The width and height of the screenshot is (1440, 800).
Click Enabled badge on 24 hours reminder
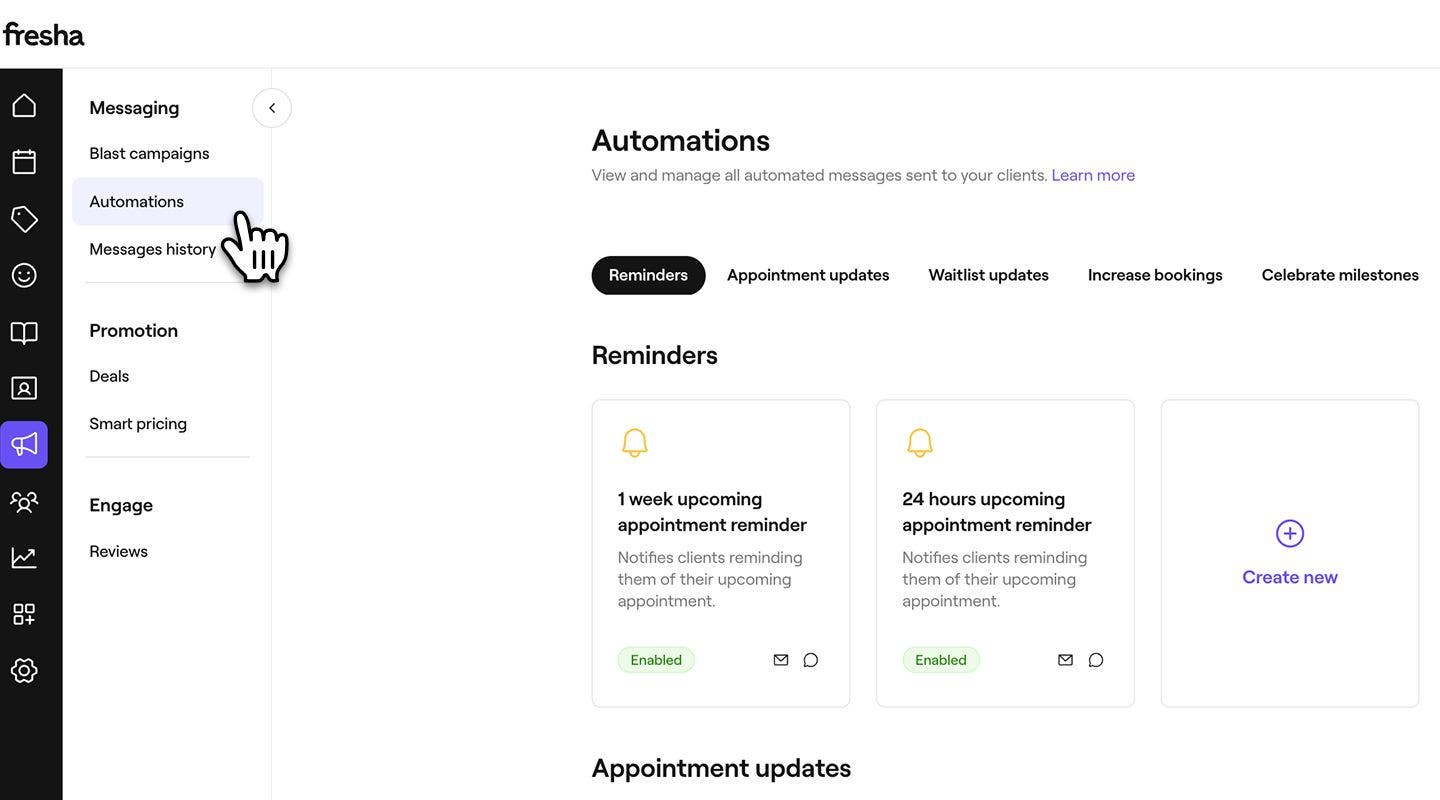coord(941,660)
